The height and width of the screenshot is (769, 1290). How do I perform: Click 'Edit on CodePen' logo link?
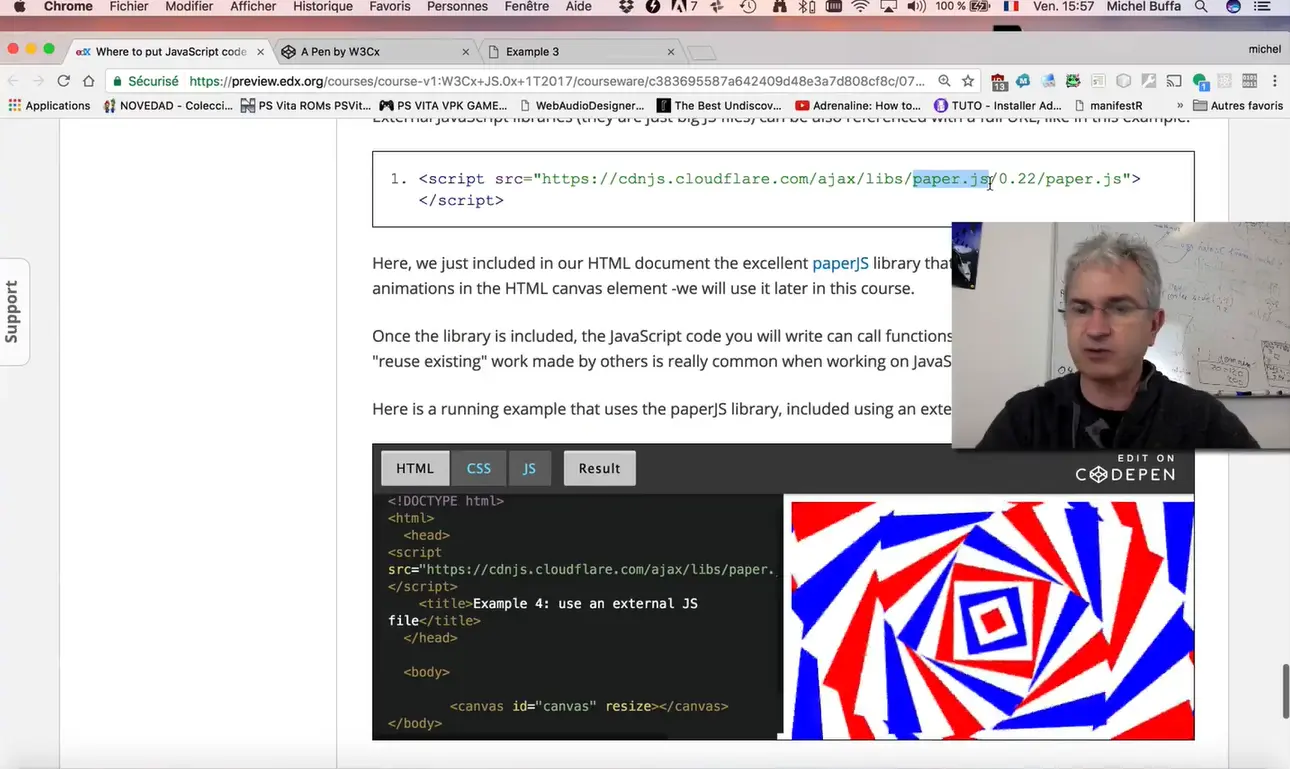tap(1125, 468)
